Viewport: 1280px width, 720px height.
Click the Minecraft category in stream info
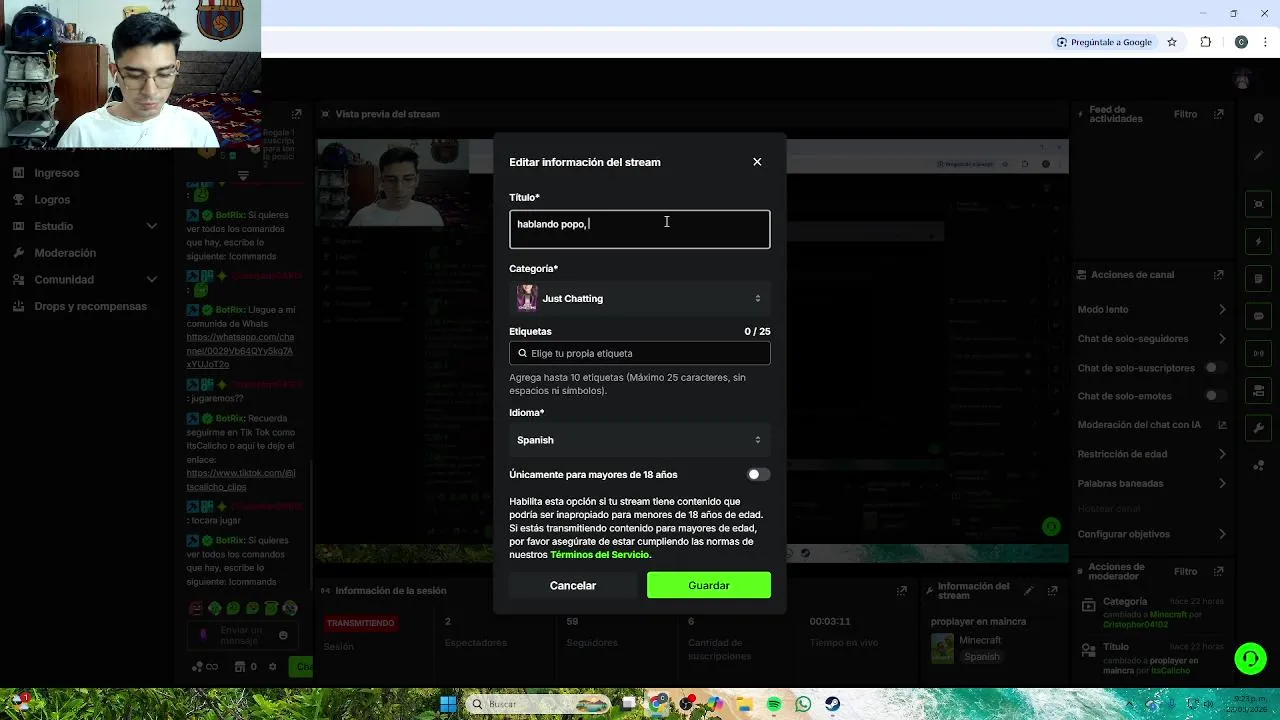click(x=980, y=640)
